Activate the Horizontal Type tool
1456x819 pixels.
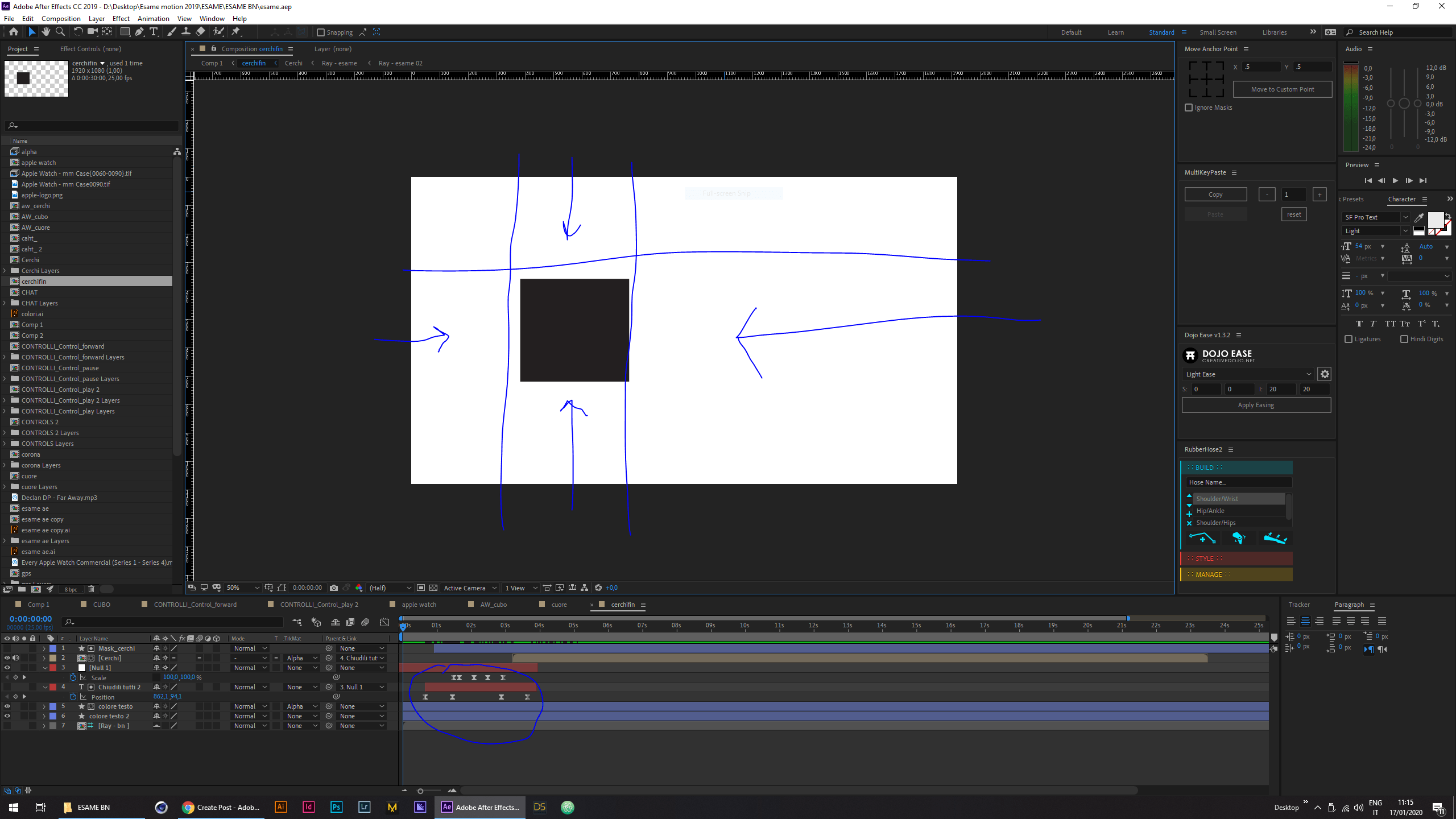point(154,32)
